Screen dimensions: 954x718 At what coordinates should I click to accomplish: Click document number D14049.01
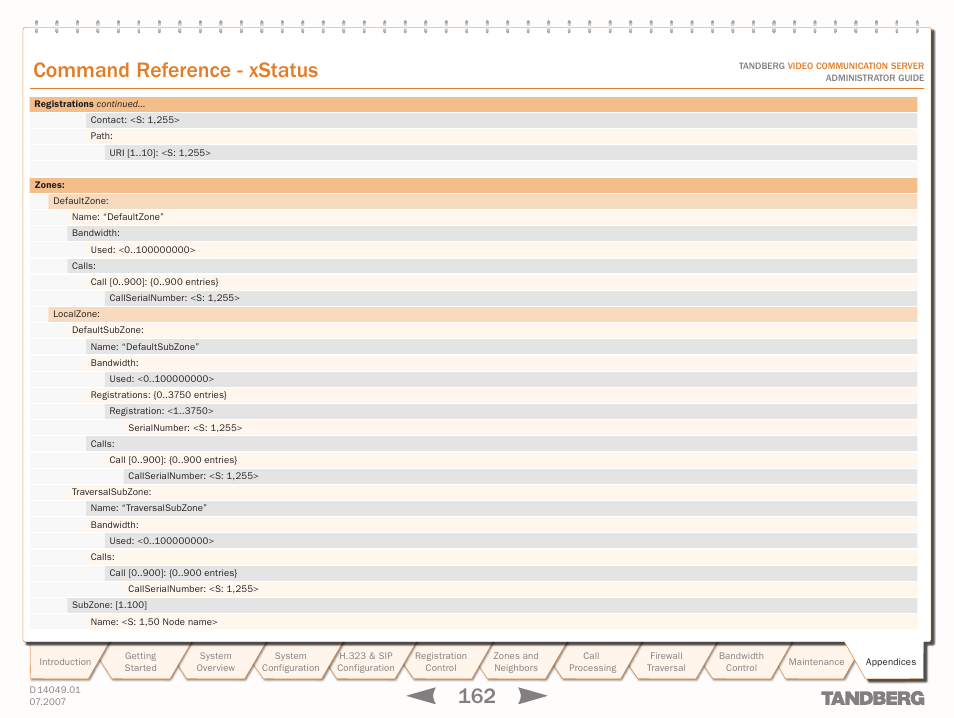55,689
